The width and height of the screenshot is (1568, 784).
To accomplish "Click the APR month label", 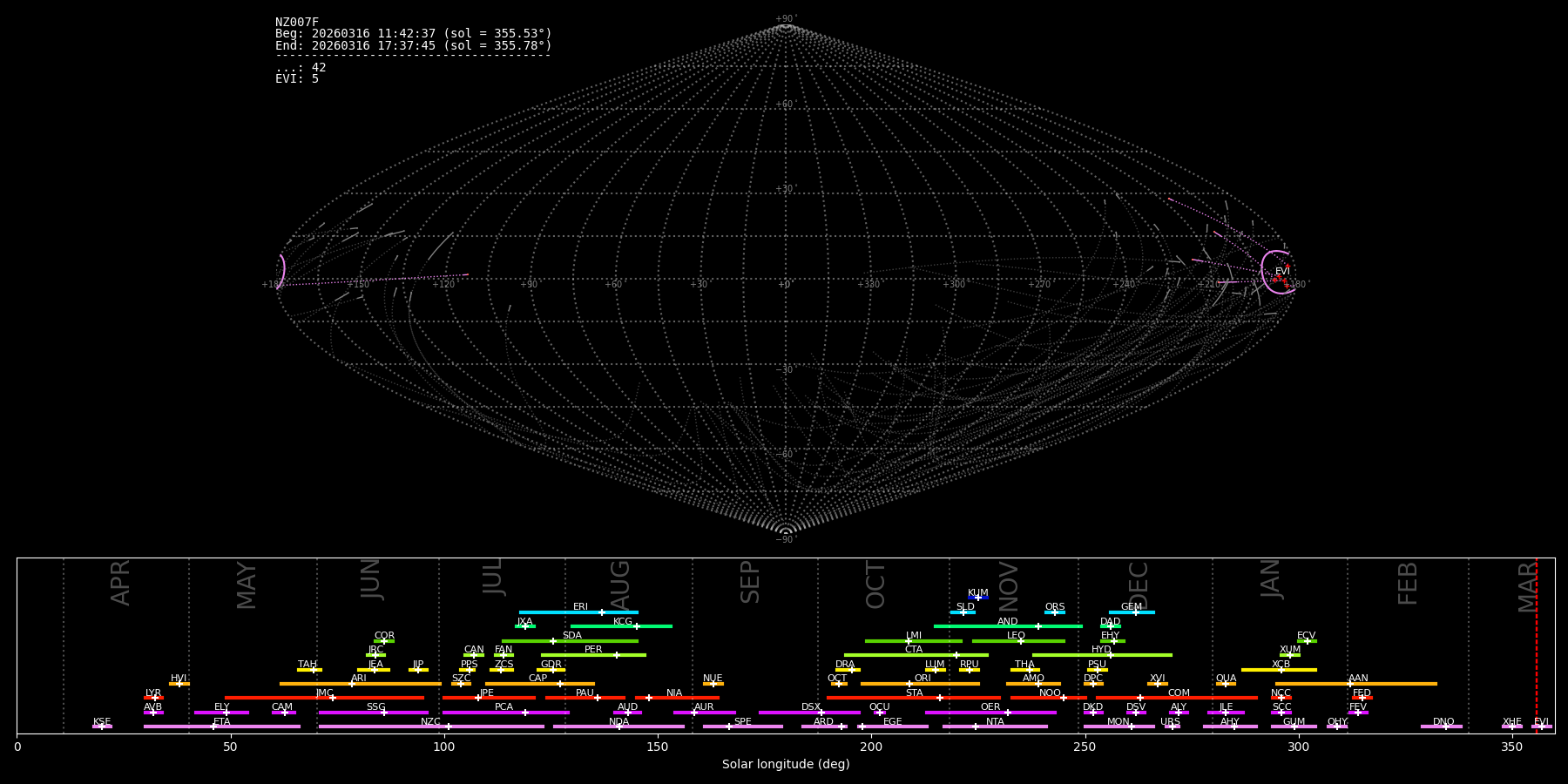I will coord(120,583).
